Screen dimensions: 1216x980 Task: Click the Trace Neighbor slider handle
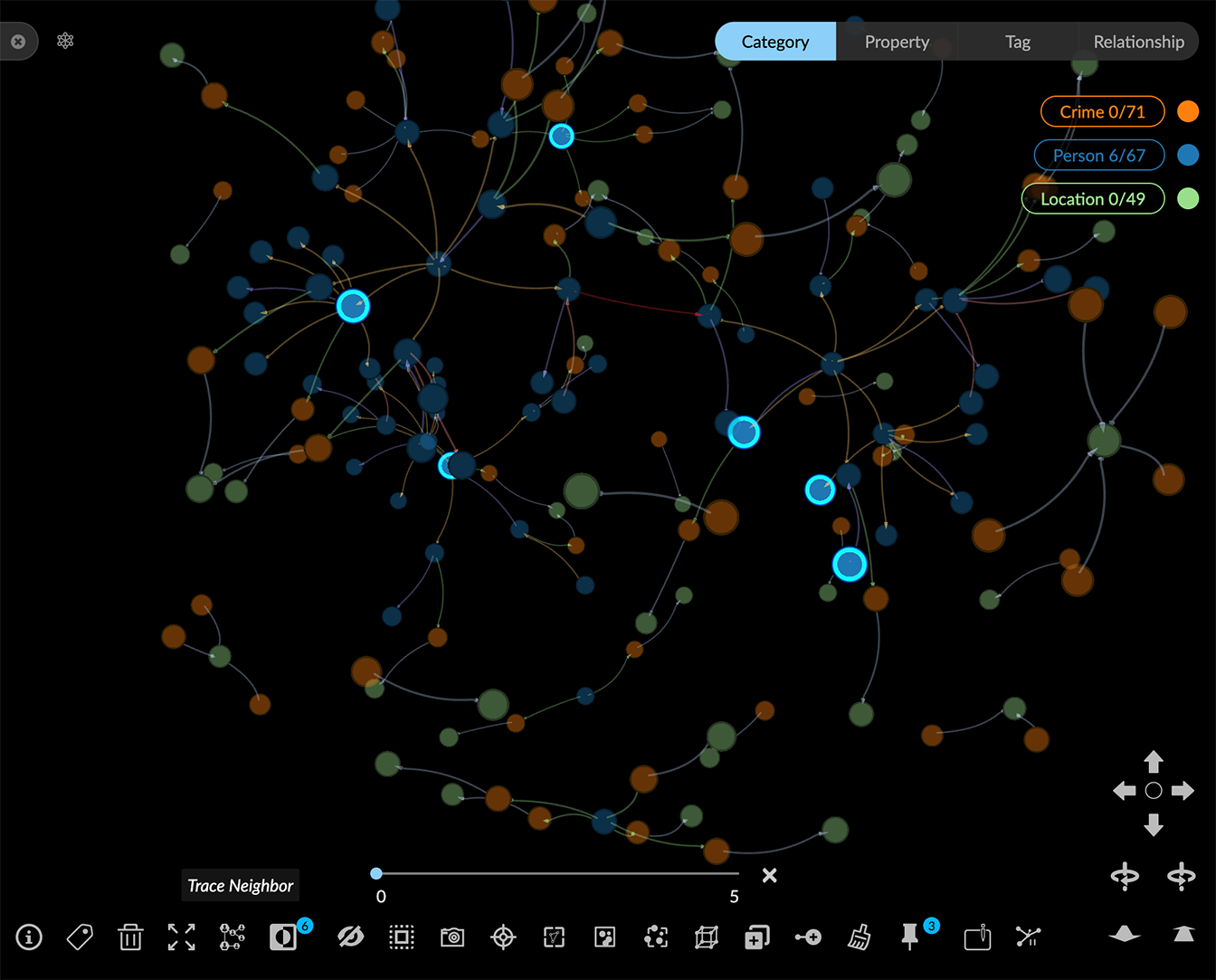pos(376,873)
